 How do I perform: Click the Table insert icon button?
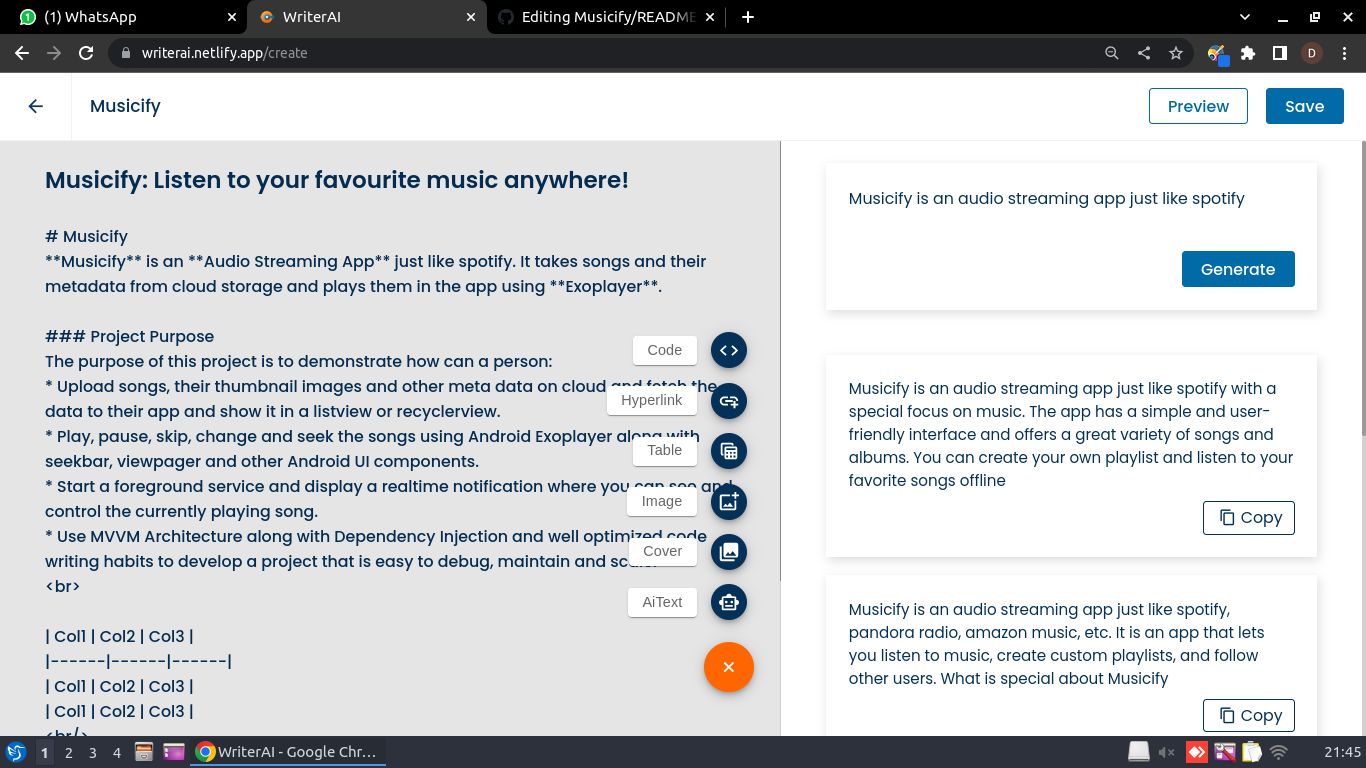pyautogui.click(x=729, y=451)
